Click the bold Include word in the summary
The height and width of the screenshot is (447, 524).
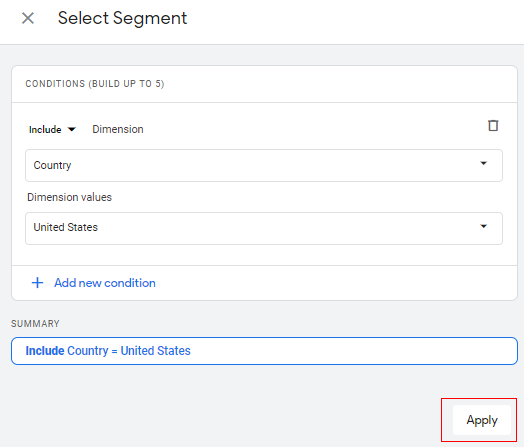tap(45, 351)
